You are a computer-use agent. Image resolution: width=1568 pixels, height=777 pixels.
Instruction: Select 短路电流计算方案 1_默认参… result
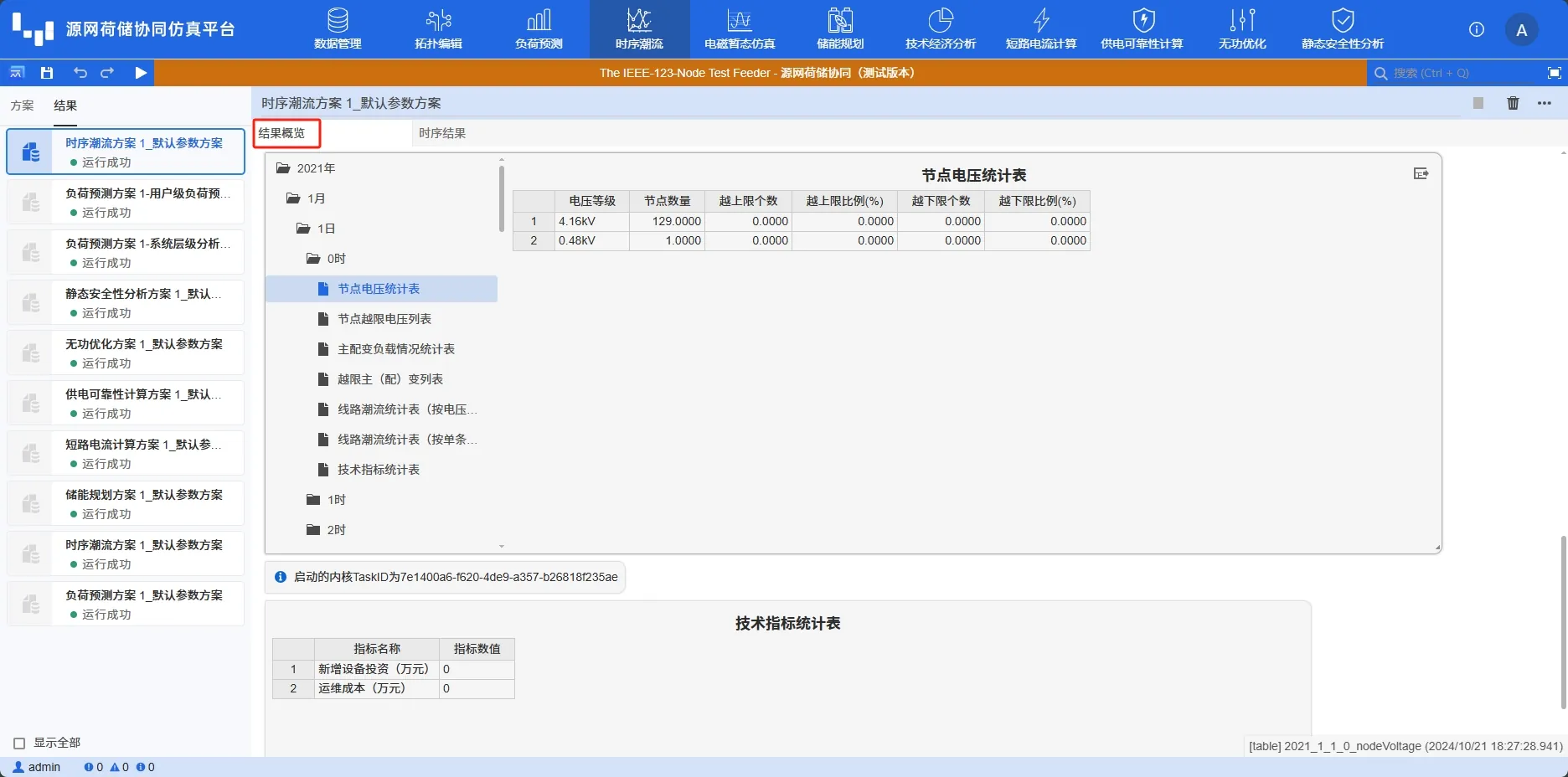coord(126,454)
